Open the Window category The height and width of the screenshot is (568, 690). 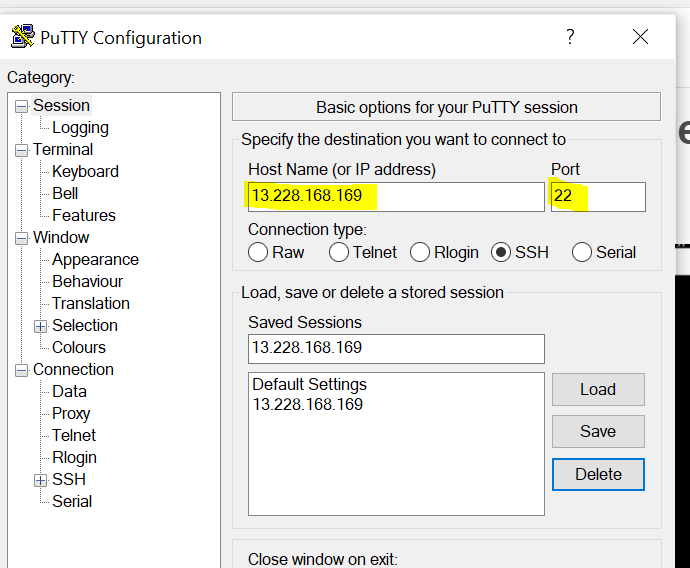(x=61, y=238)
